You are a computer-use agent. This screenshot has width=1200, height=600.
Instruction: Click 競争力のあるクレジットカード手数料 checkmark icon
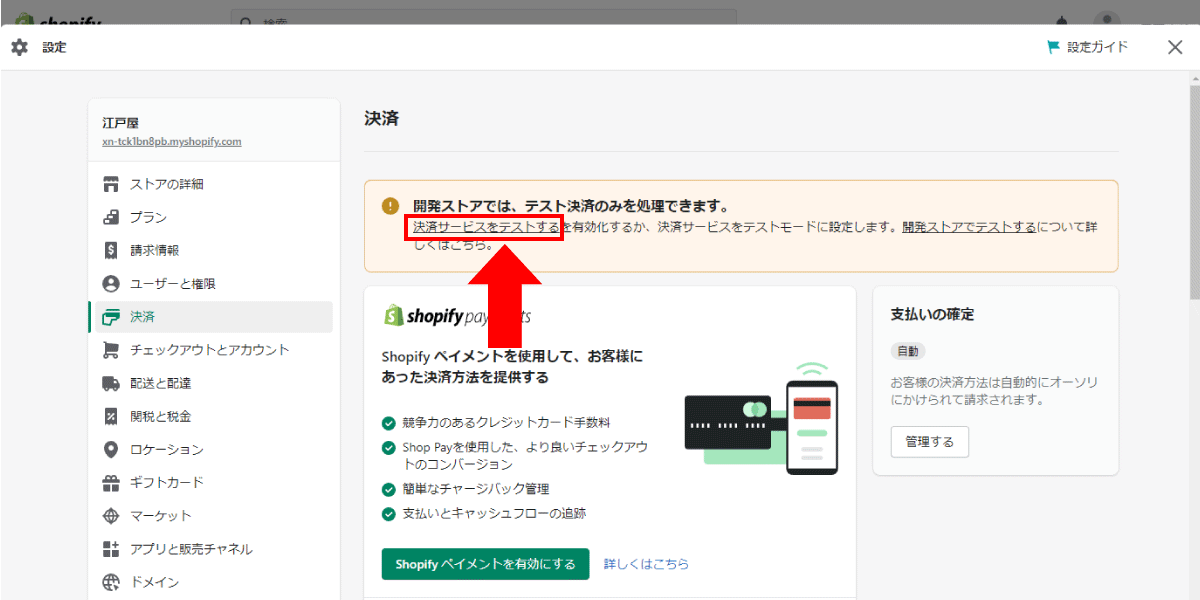pos(389,423)
